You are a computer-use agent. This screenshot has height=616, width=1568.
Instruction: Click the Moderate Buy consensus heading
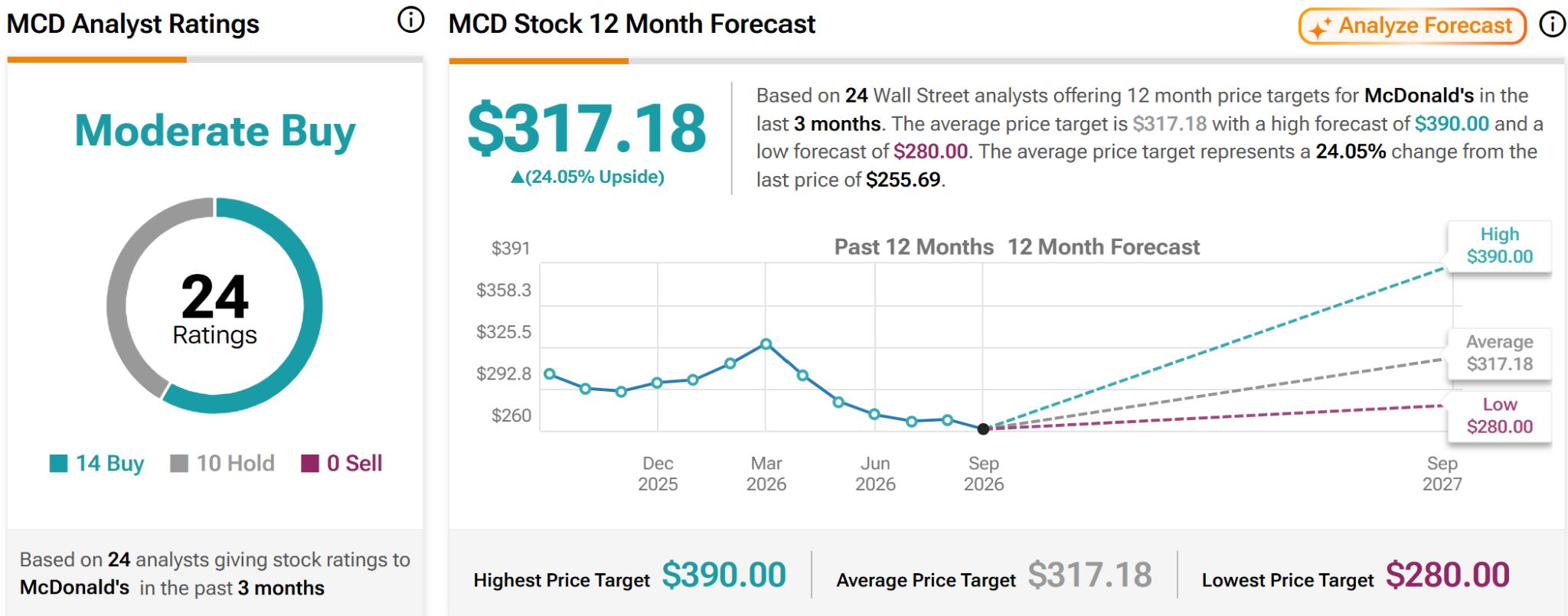tap(215, 131)
